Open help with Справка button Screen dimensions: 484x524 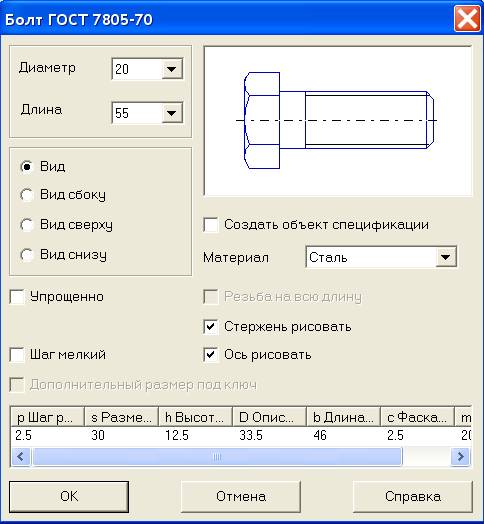(x=413, y=497)
